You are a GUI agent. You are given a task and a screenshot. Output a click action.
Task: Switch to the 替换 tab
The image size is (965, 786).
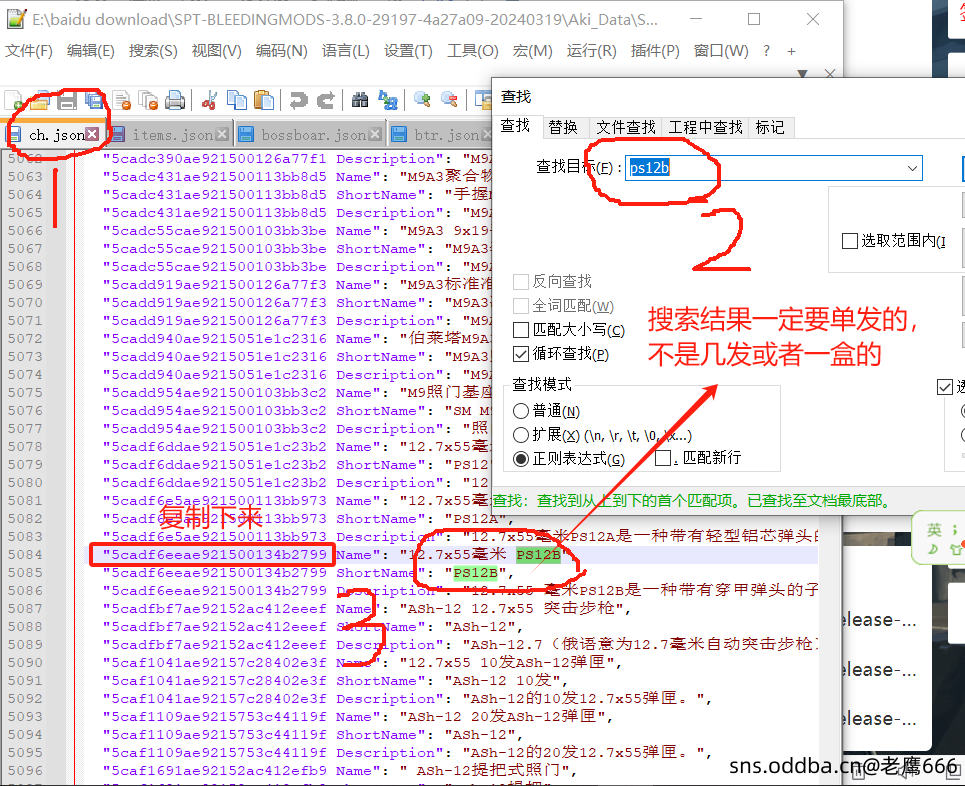coord(563,127)
